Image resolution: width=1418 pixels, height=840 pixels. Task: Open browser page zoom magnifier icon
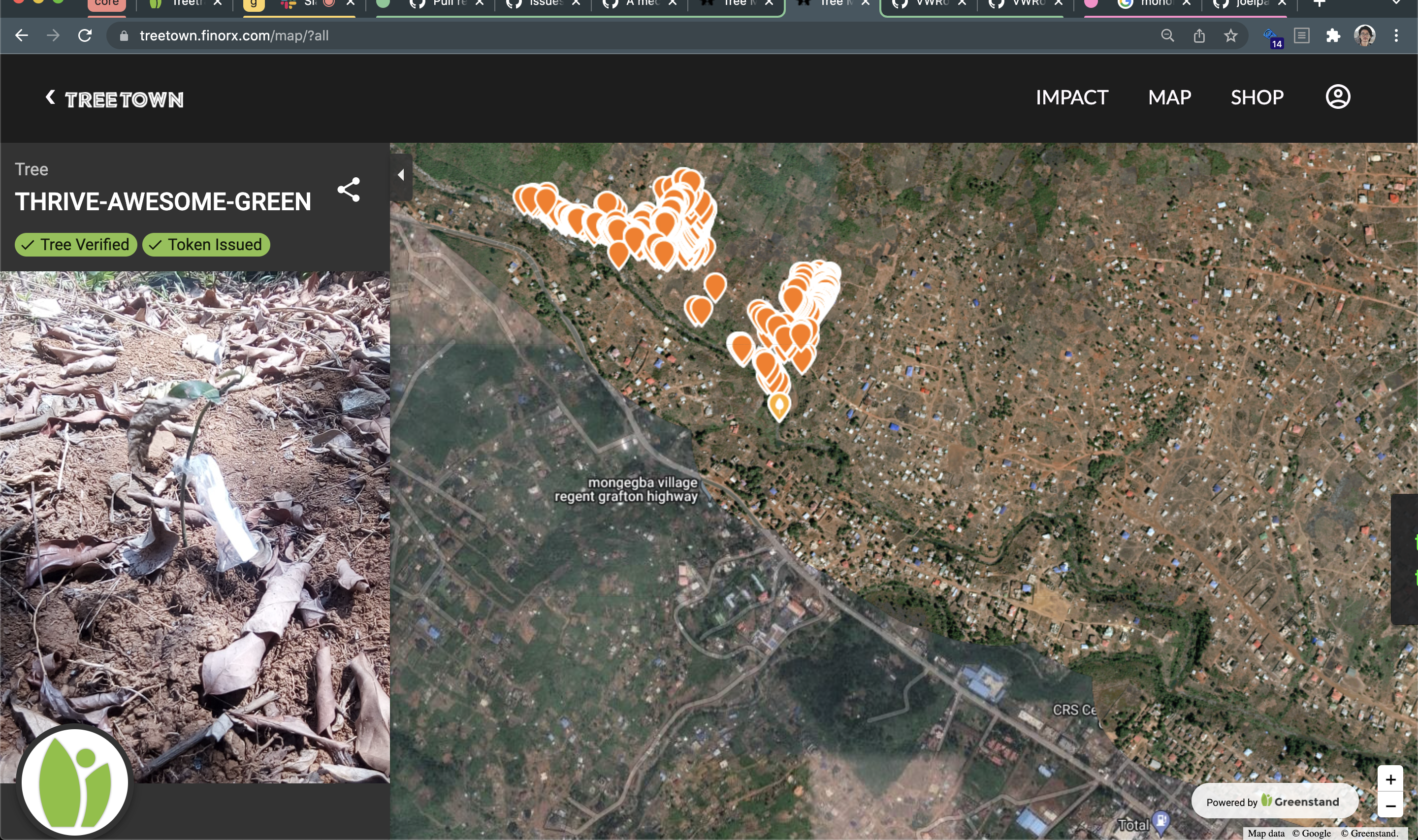click(1167, 35)
